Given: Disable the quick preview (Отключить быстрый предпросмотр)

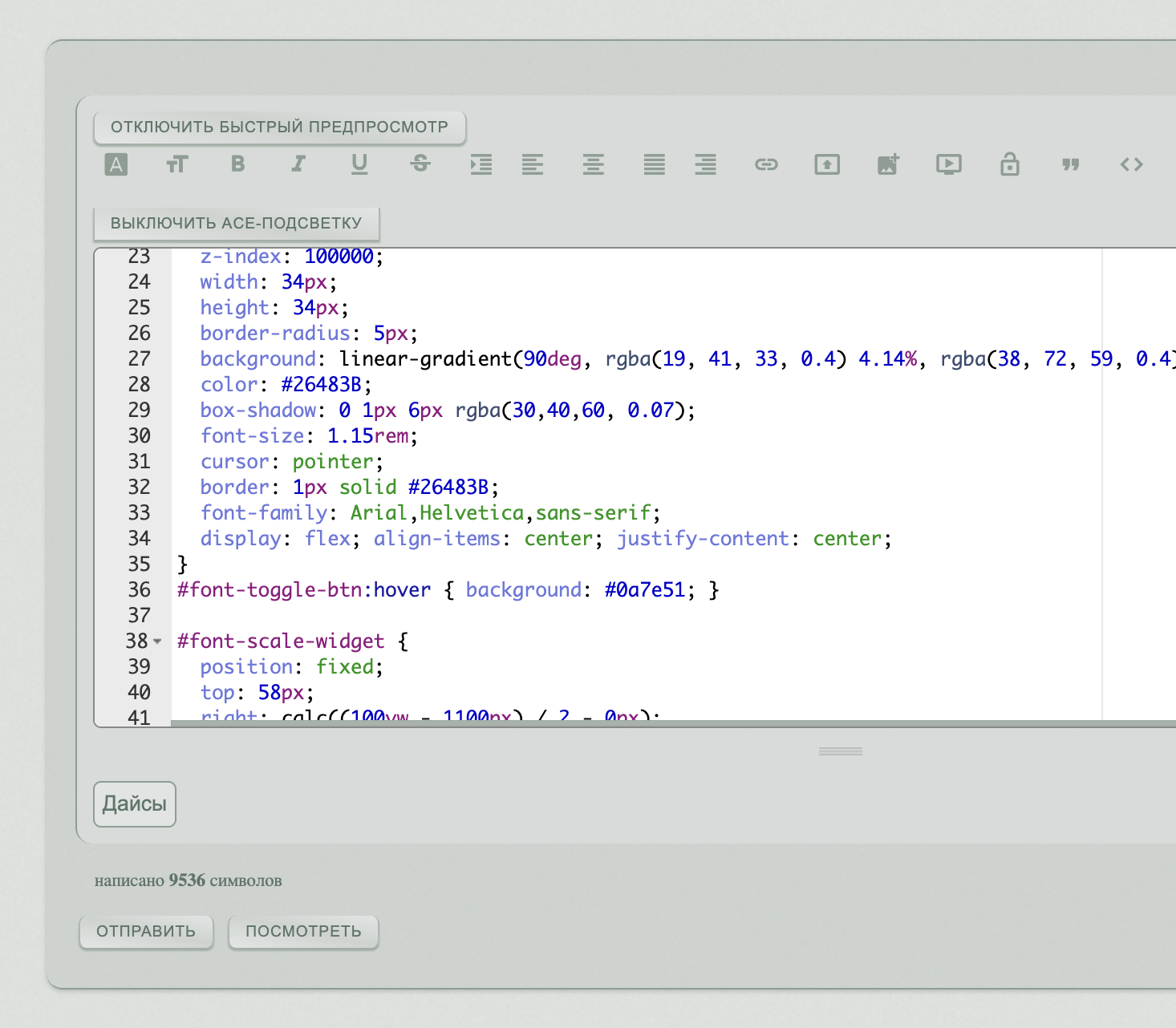Looking at the screenshot, I should point(280,127).
